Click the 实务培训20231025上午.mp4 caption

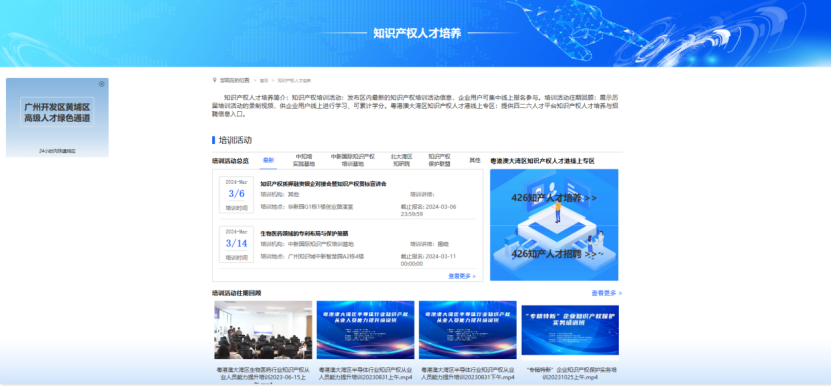(570, 374)
